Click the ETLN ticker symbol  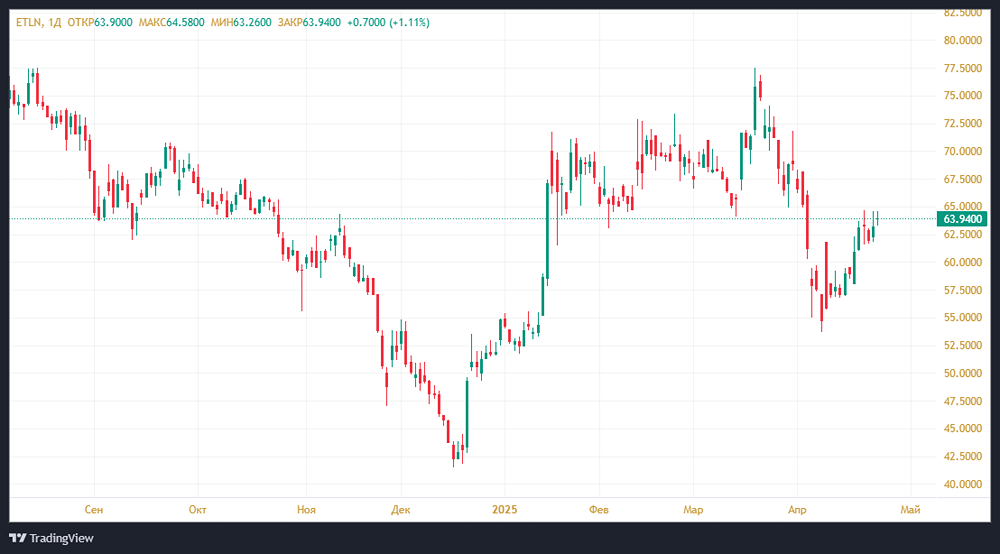pos(27,23)
